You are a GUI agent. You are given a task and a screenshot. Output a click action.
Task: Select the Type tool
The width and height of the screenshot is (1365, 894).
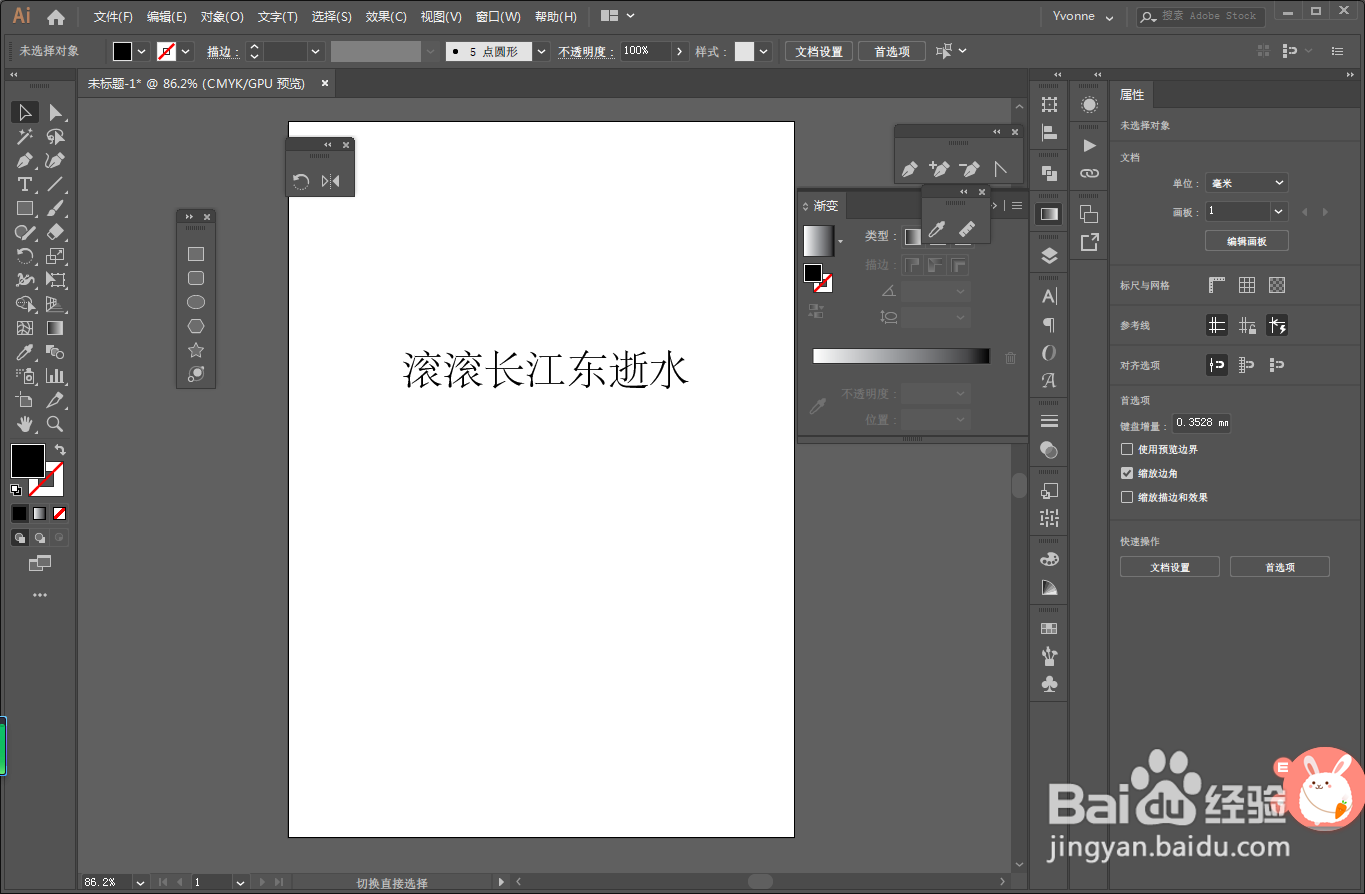pyautogui.click(x=24, y=184)
